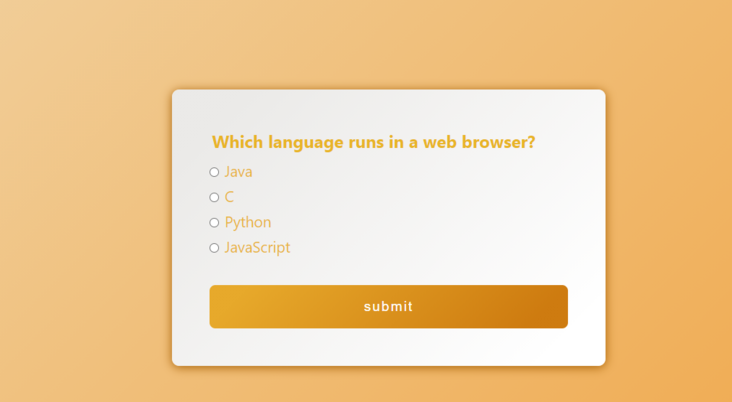Click blank card area below submit button
The image size is (732, 402).
388,347
